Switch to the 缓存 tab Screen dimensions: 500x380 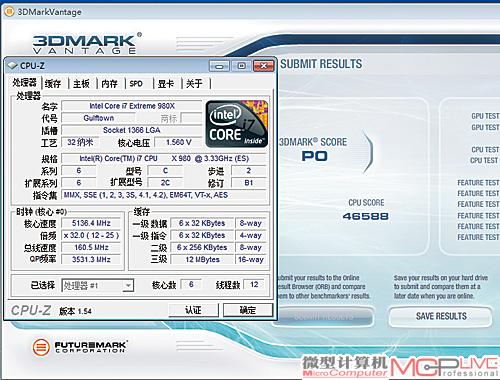tap(53, 84)
